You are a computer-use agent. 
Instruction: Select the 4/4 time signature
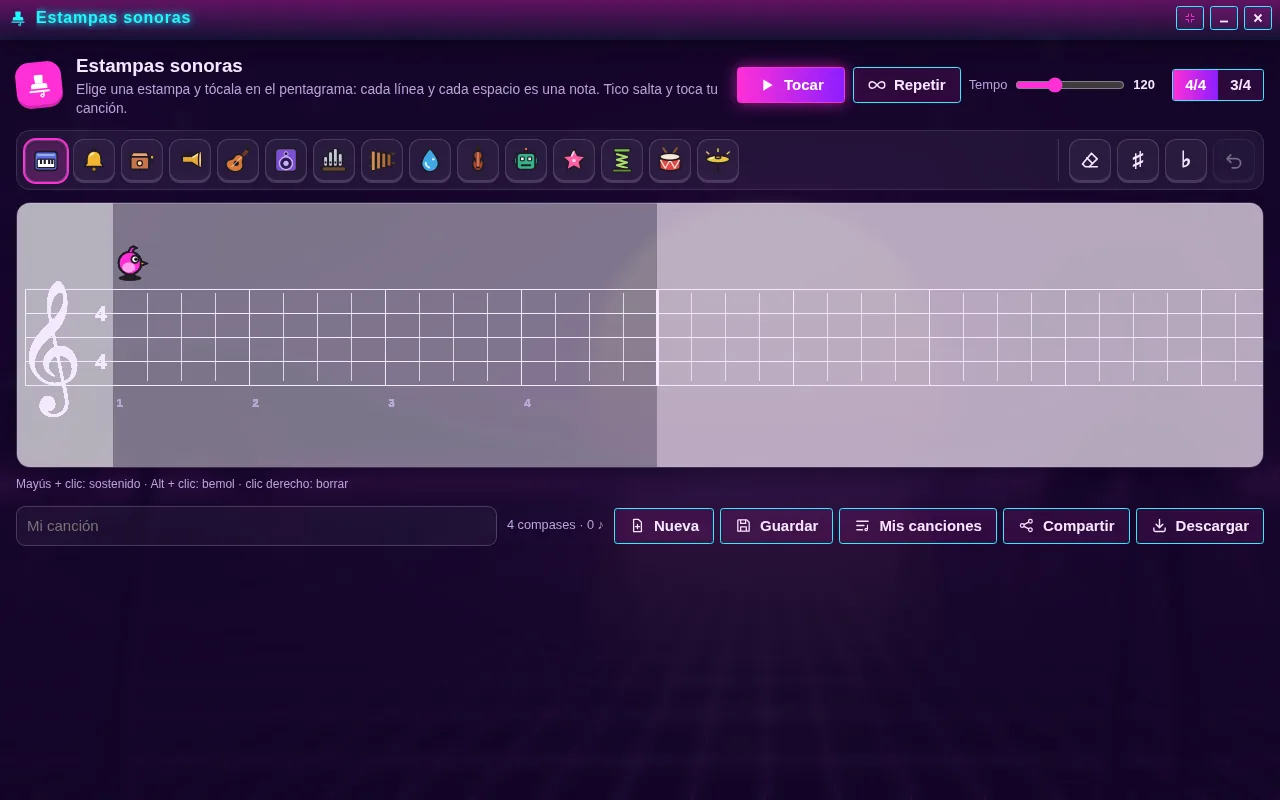coord(1196,85)
